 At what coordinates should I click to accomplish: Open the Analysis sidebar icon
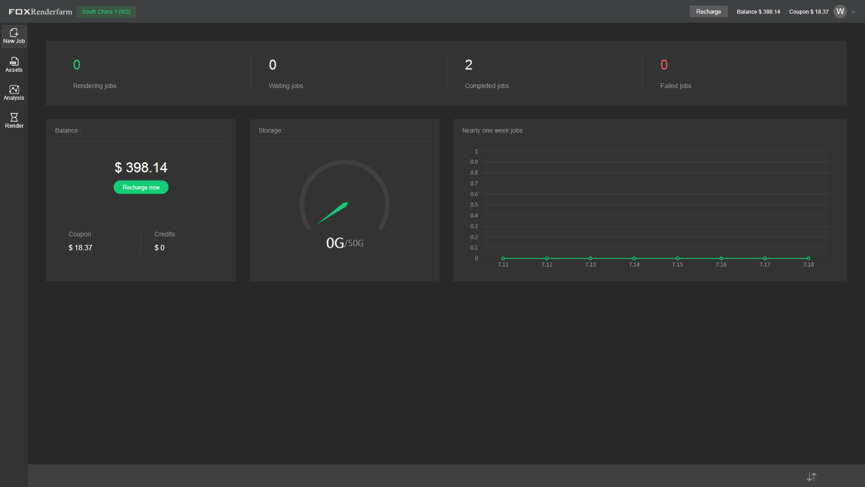click(x=14, y=93)
